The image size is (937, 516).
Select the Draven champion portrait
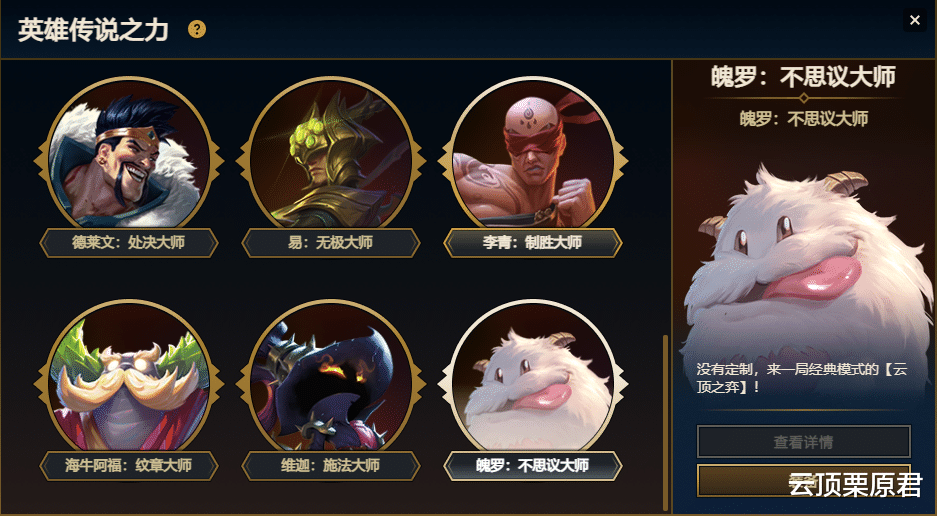128,155
